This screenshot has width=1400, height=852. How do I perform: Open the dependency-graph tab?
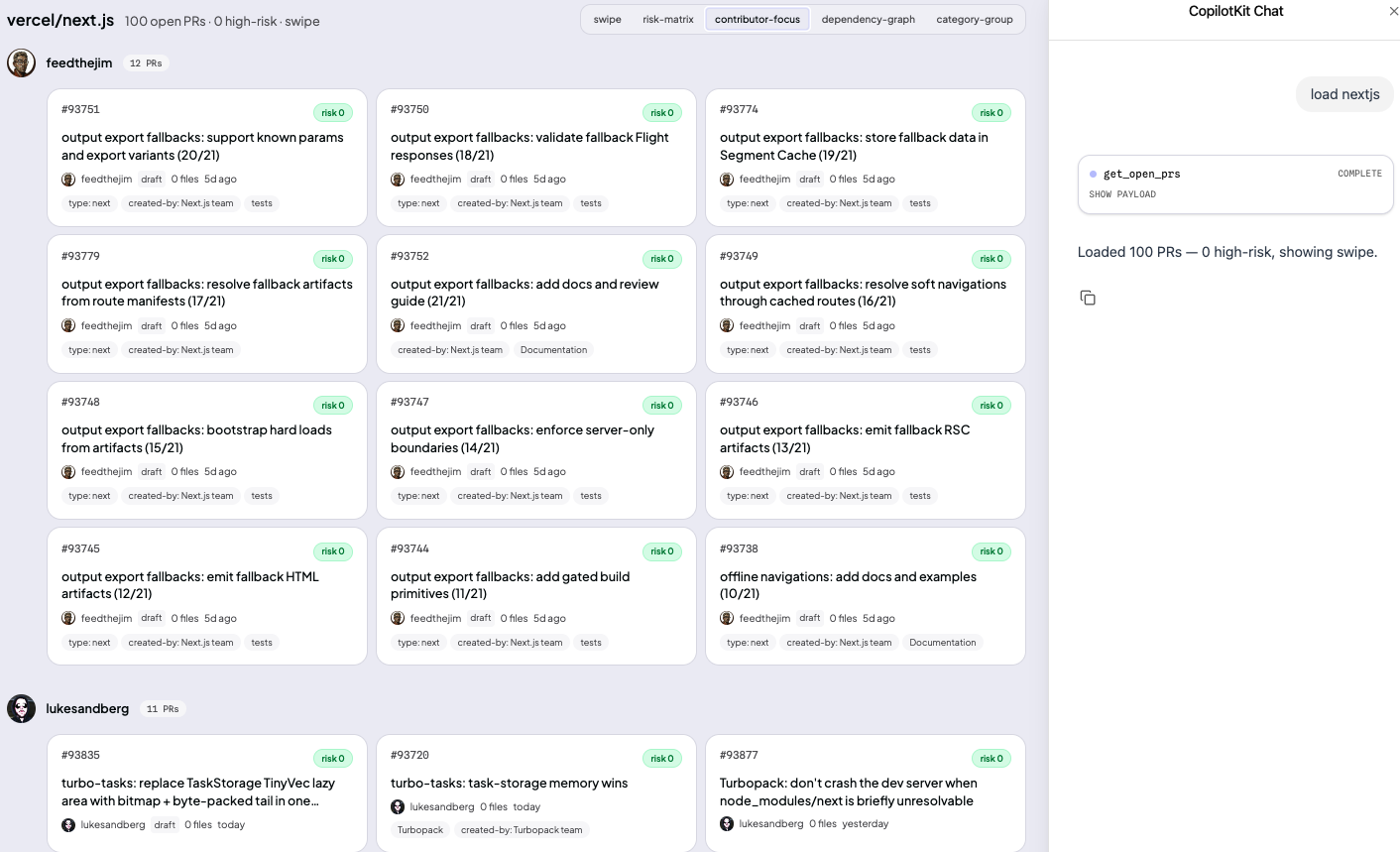[868, 19]
